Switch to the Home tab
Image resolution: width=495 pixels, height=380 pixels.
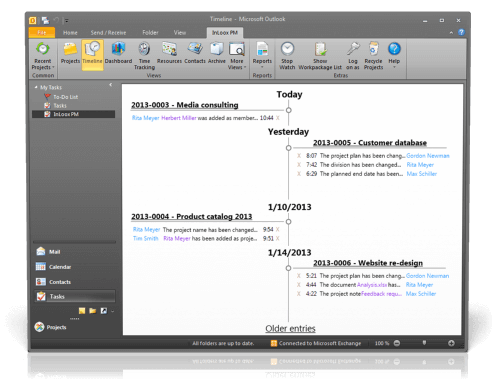(70, 33)
